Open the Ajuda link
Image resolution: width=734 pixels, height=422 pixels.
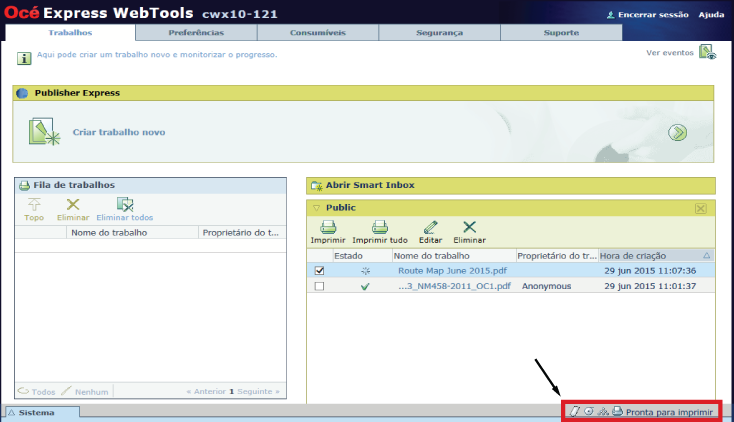[x=711, y=15]
